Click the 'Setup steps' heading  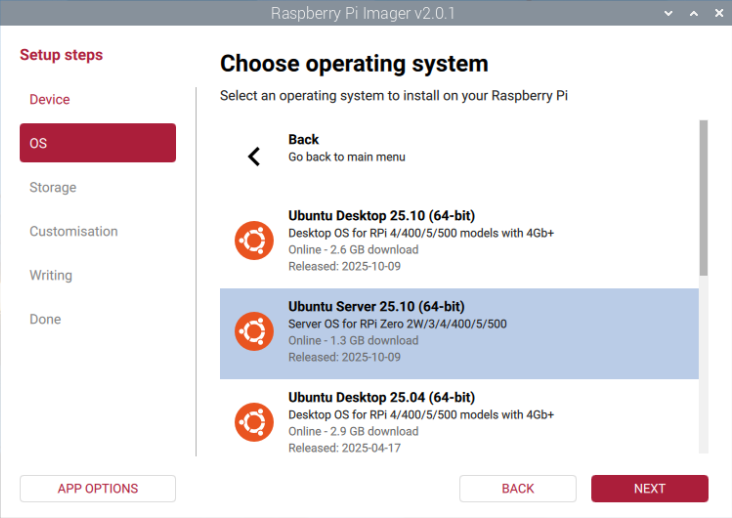coord(61,55)
